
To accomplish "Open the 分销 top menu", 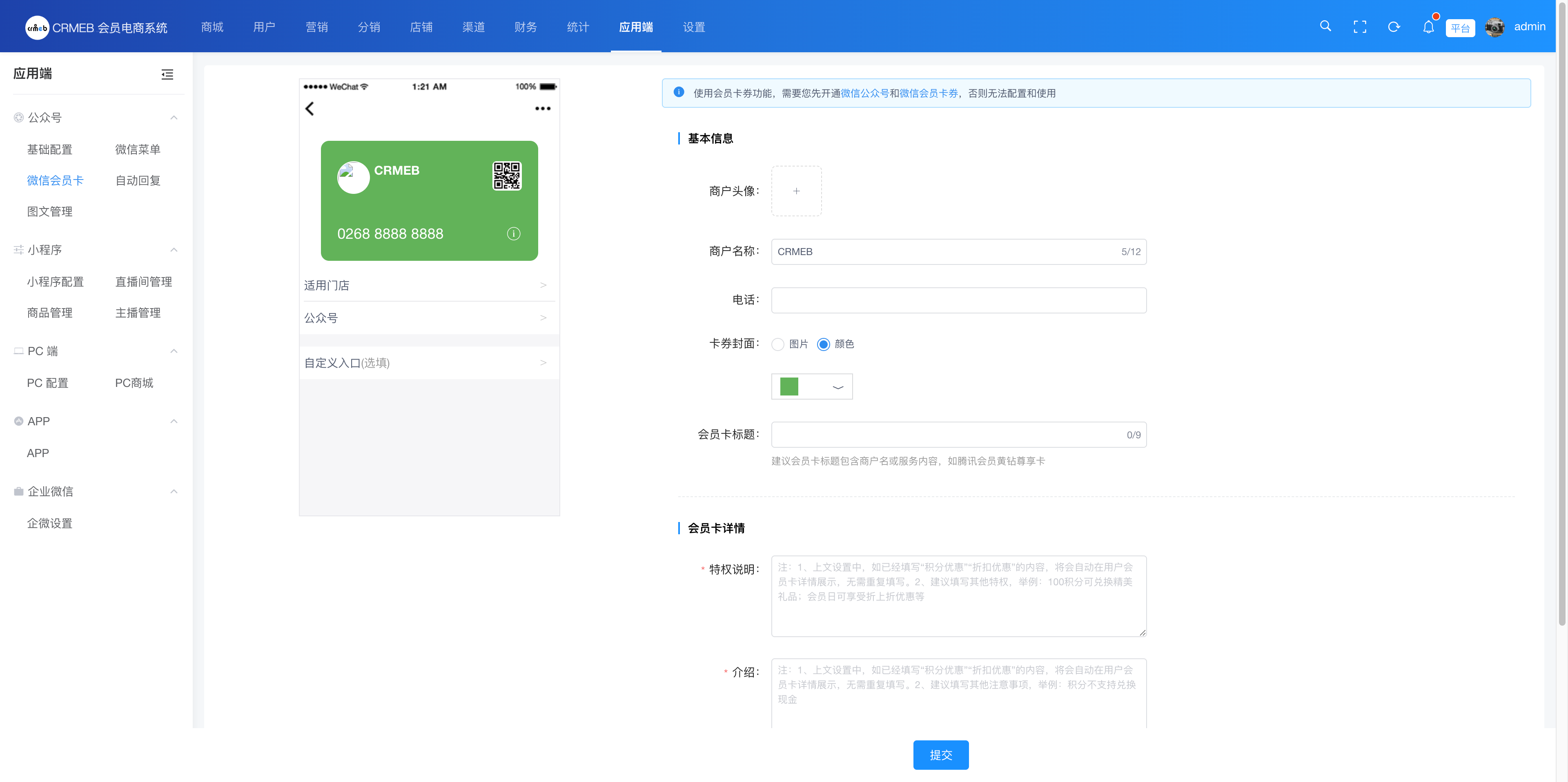I will (369, 27).
